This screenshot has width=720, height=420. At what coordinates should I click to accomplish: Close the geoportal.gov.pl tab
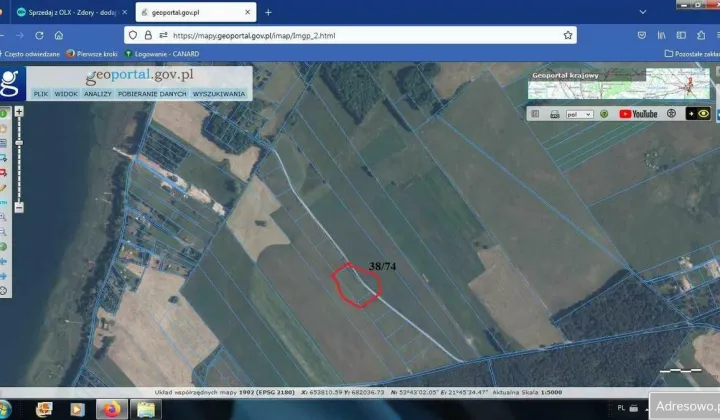pyautogui.click(x=248, y=12)
